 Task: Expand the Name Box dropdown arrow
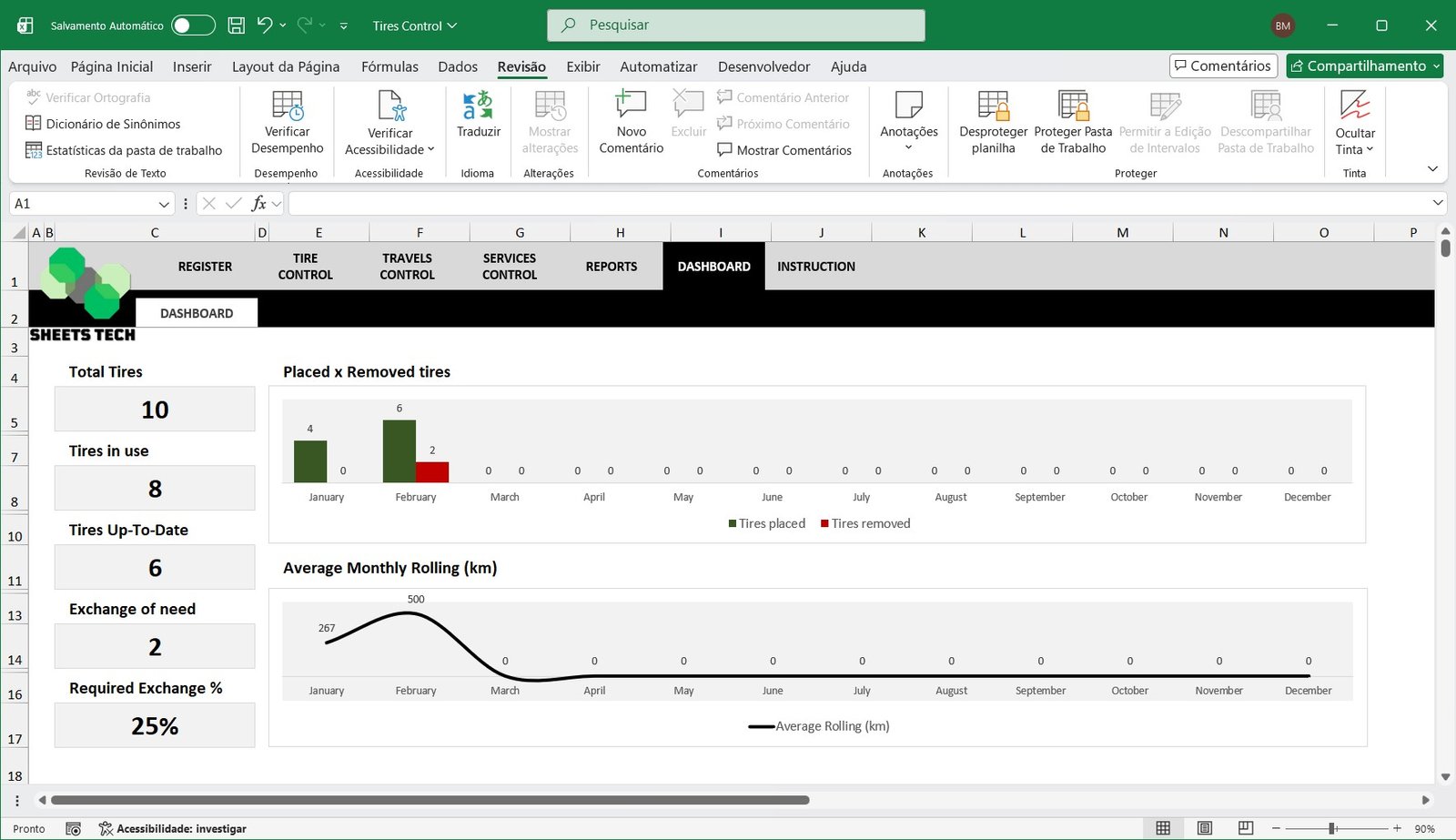click(164, 204)
